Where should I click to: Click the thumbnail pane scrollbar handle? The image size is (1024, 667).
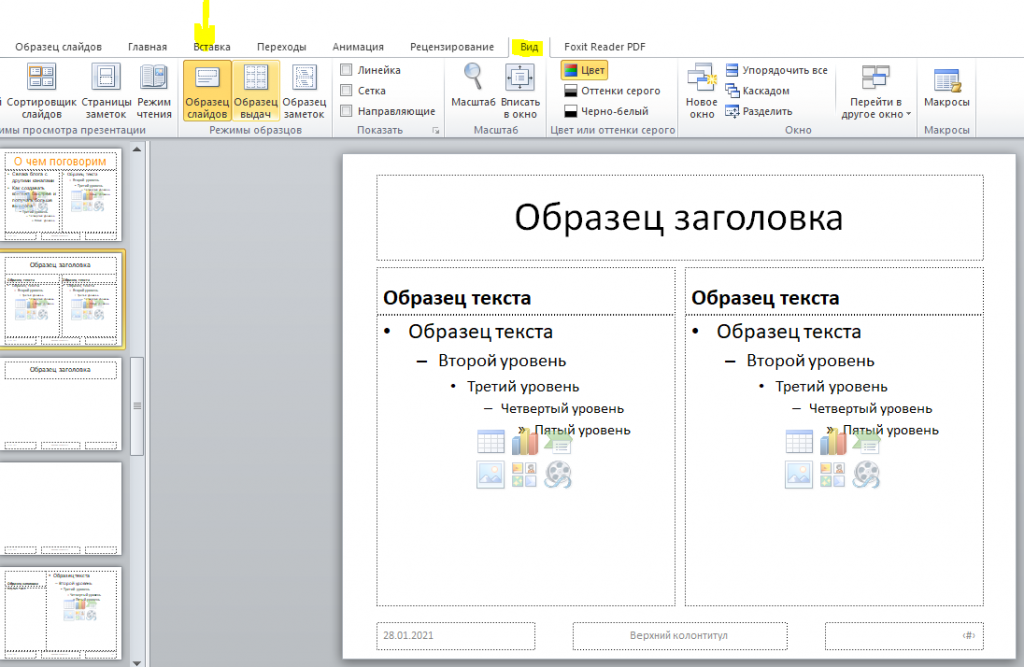coord(137,406)
